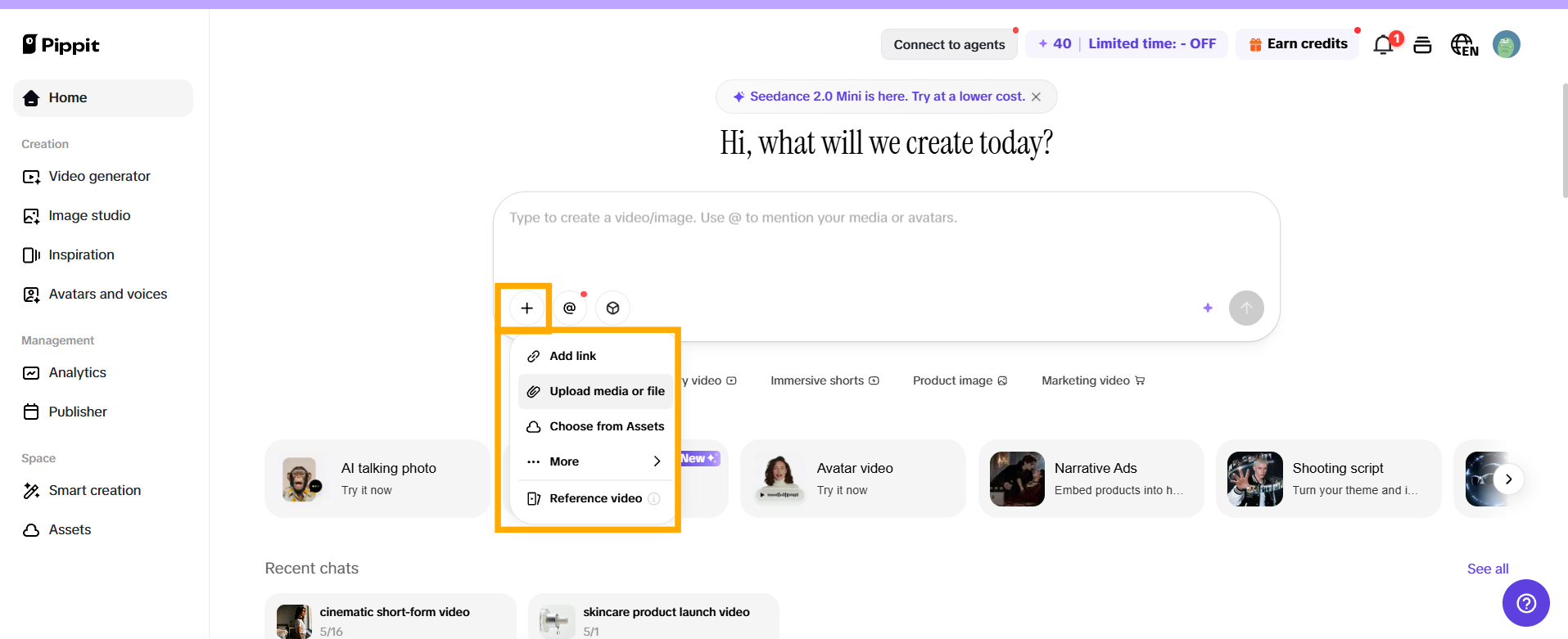The image size is (1568, 639).
Task: Click See all recent chats
Action: [x=1488, y=569]
